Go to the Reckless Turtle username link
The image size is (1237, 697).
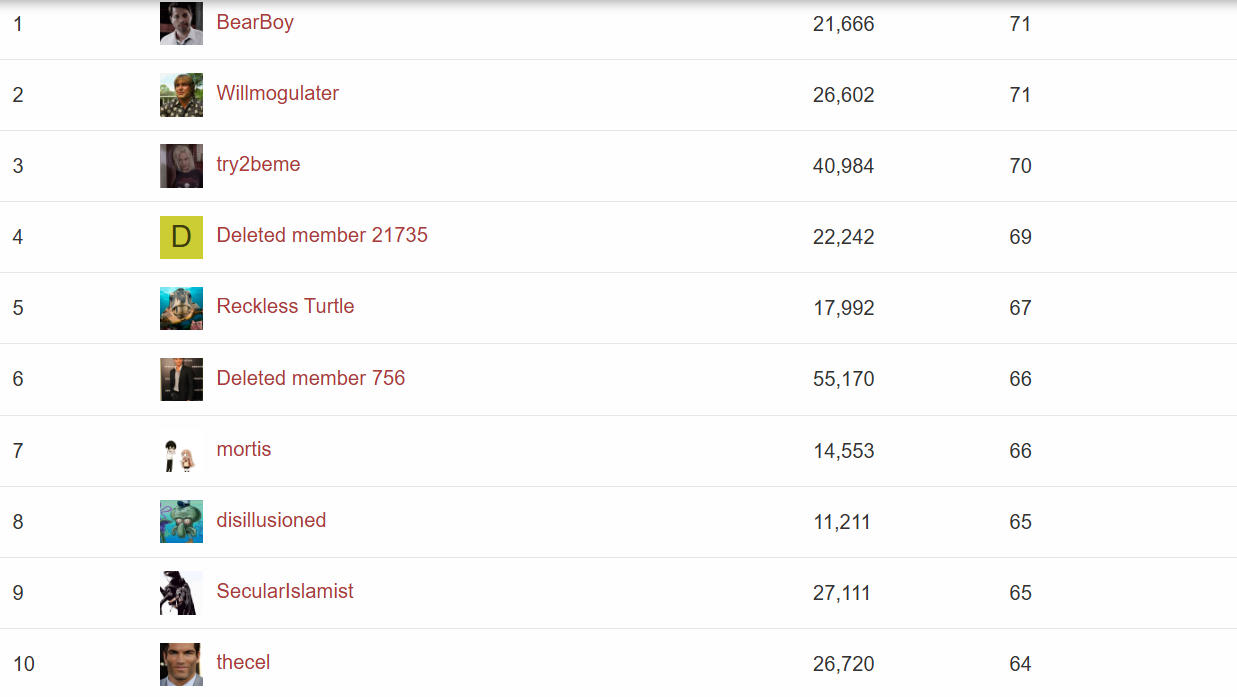[x=285, y=306]
